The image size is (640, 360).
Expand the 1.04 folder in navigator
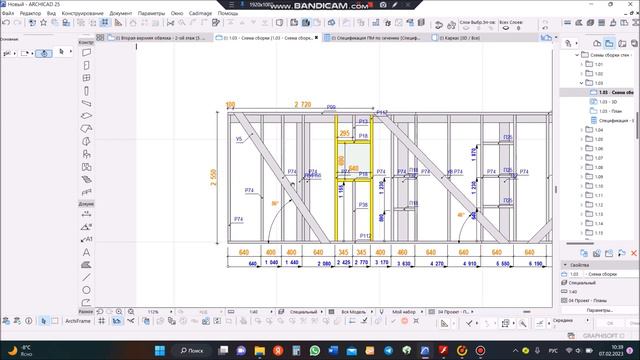click(582, 130)
